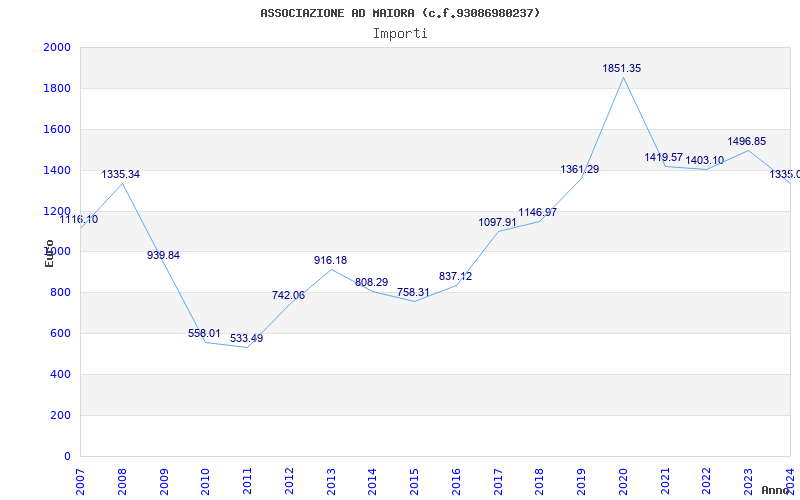Image resolution: width=800 pixels, height=500 pixels.
Task: Click x-axis year label 2013
Action: coord(331,482)
